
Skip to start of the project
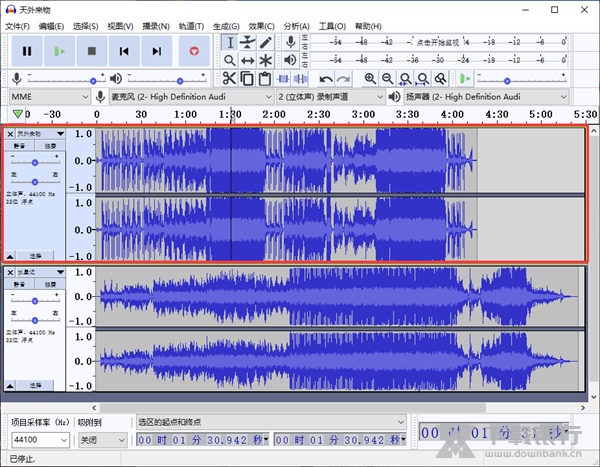pos(124,50)
